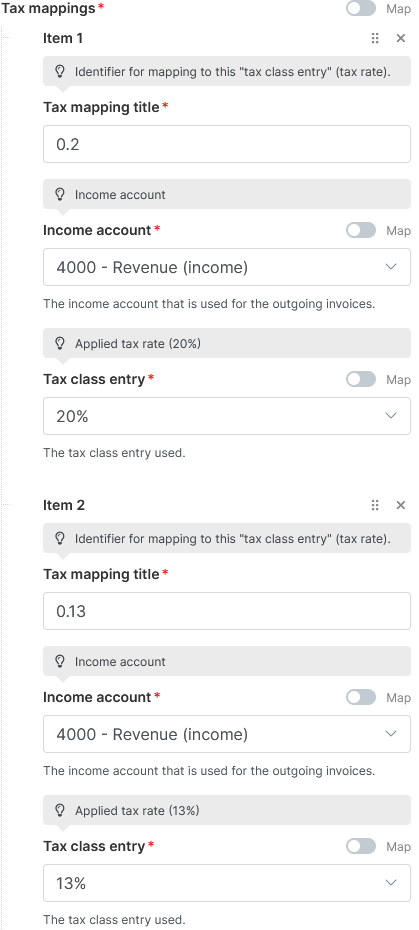Grab the drag handle icon for Item 1
The width and height of the screenshot is (419, 930).
pos(374,38)
